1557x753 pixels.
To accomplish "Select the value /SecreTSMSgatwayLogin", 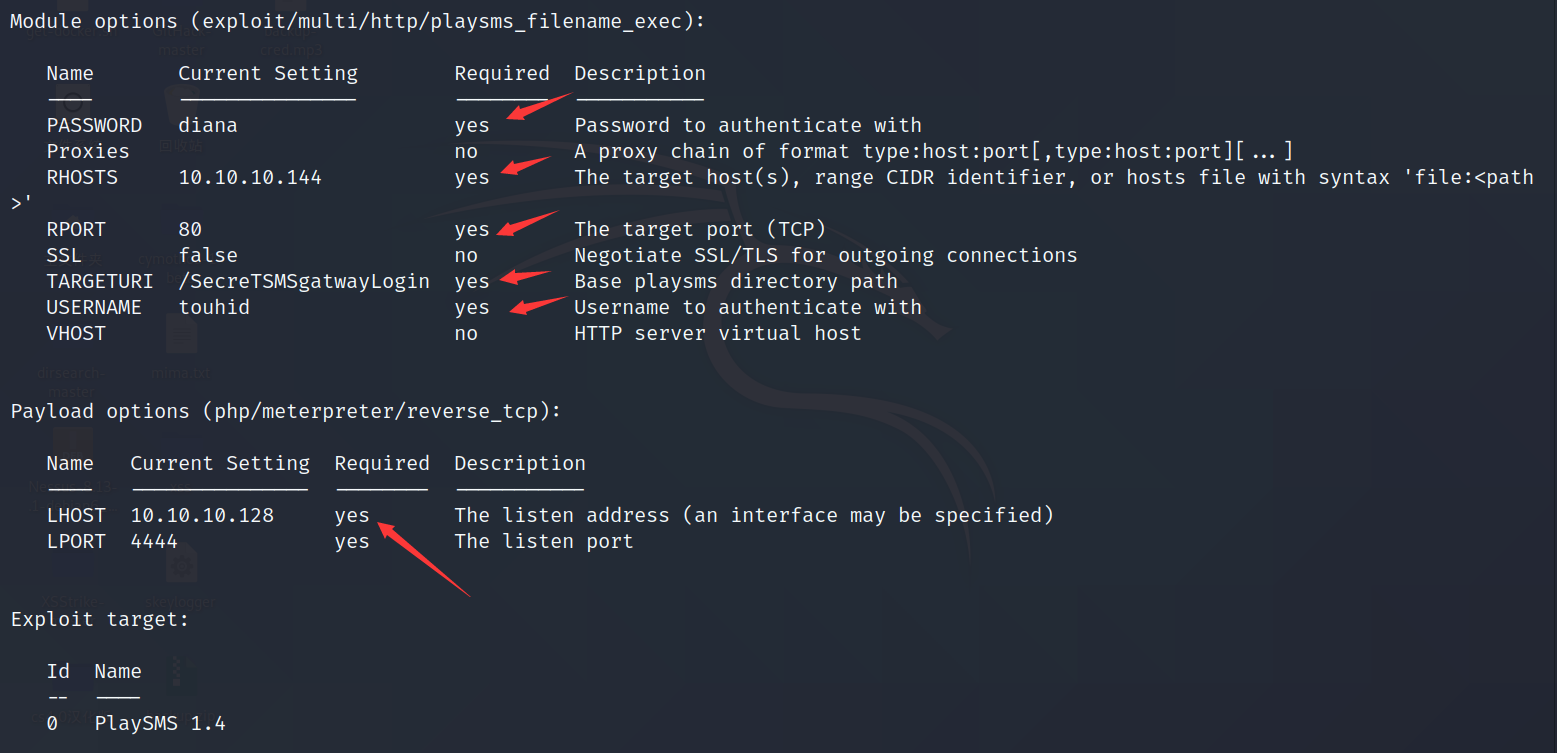I will [x=304, y=281].
